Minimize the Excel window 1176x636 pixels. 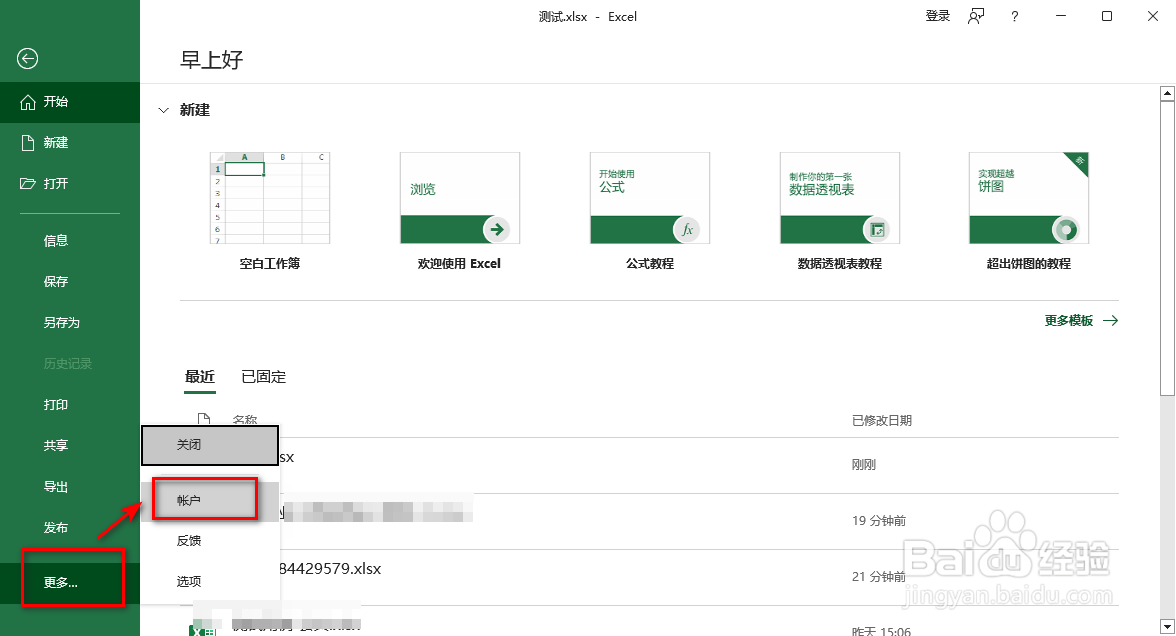click(x=1060, y=16)
